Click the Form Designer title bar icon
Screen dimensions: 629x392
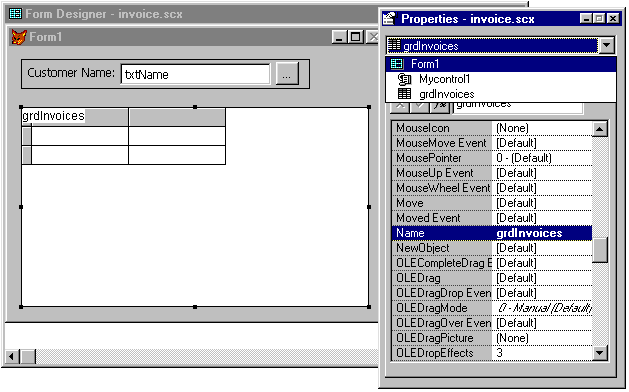[x=15, y=14]
